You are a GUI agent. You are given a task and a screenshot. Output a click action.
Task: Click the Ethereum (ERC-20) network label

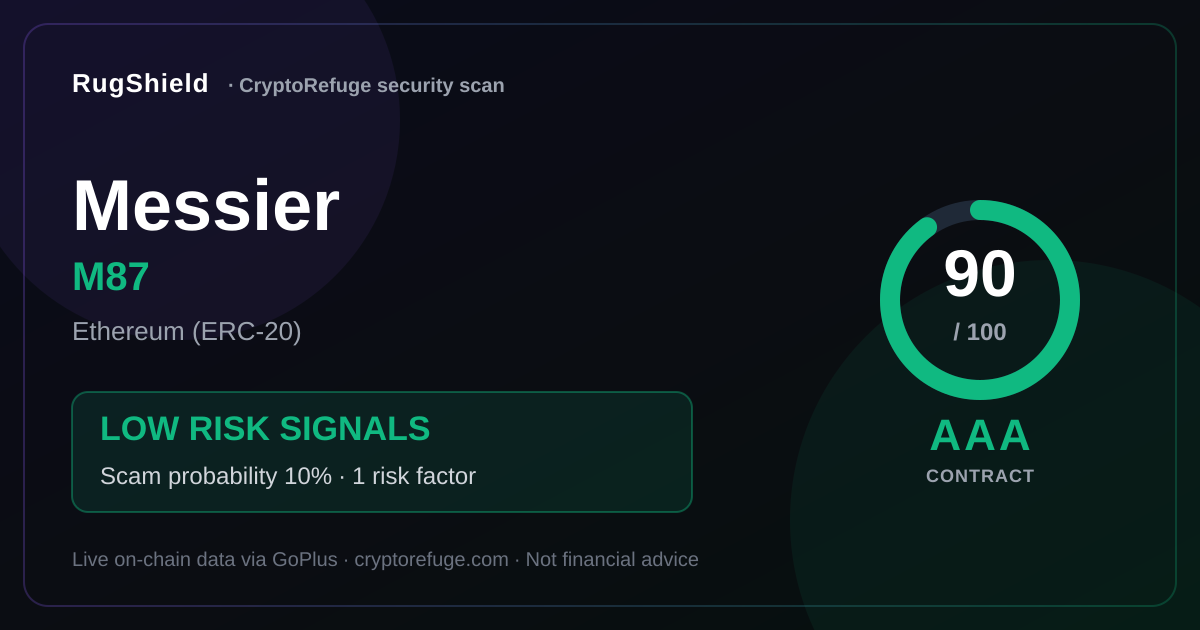click(x=187, y=331)
